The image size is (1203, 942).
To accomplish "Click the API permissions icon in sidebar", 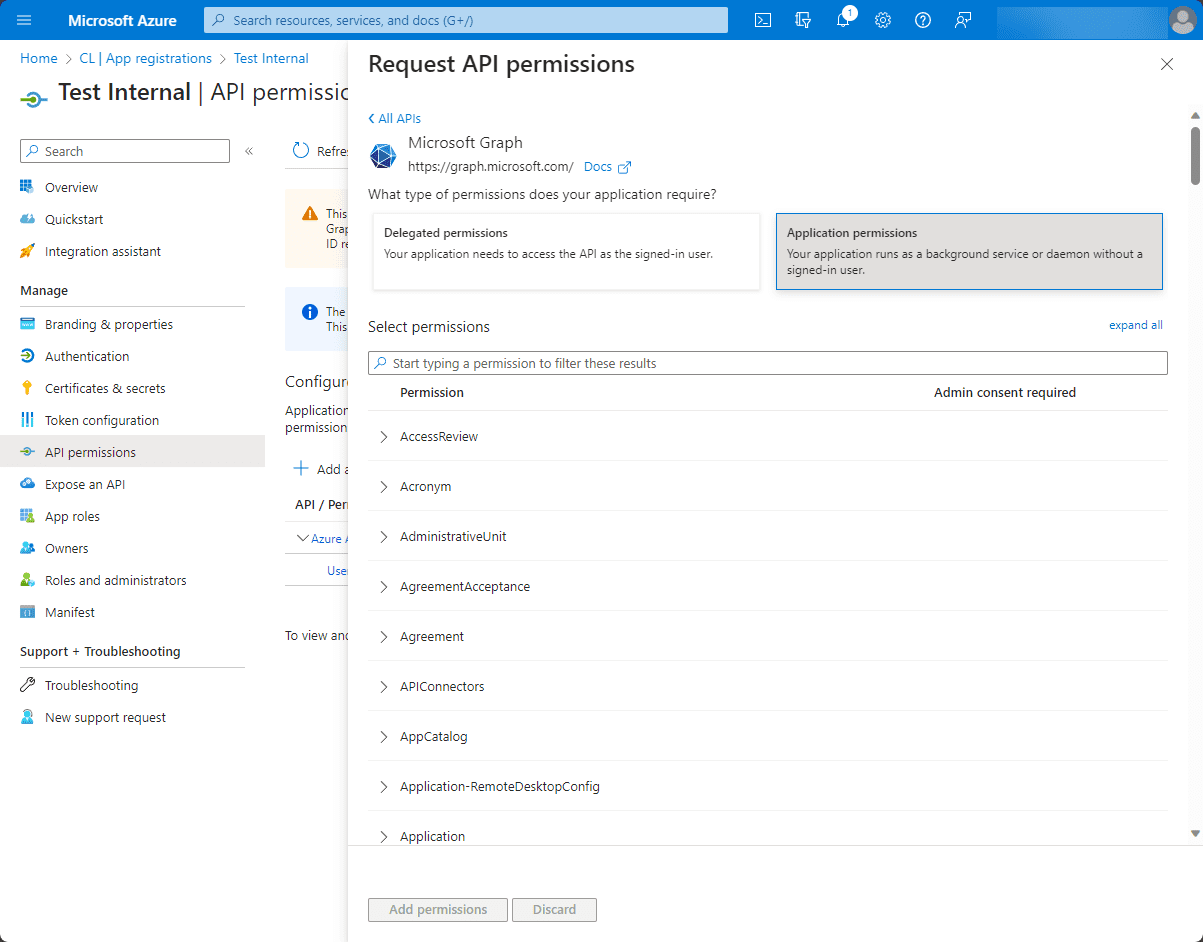I will [x=27, y=452].
